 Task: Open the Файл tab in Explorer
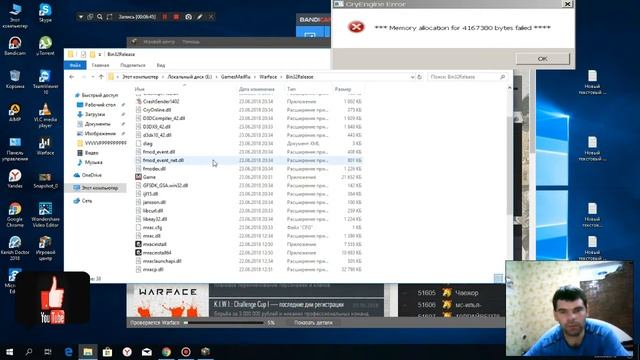coord(75,65)
